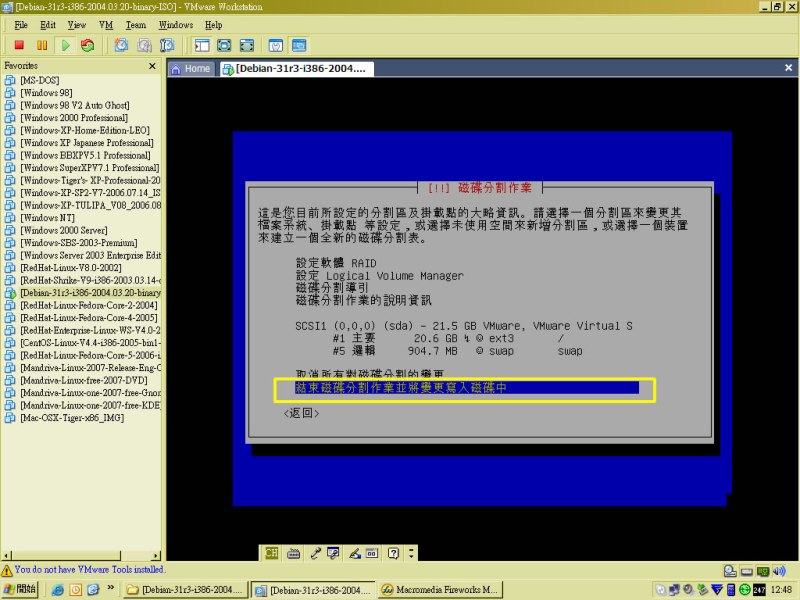The height and width of the screenshot is (600, 800).
Task: Select [Windows NT] in Favorites
Action: click(x=47, y=218)
